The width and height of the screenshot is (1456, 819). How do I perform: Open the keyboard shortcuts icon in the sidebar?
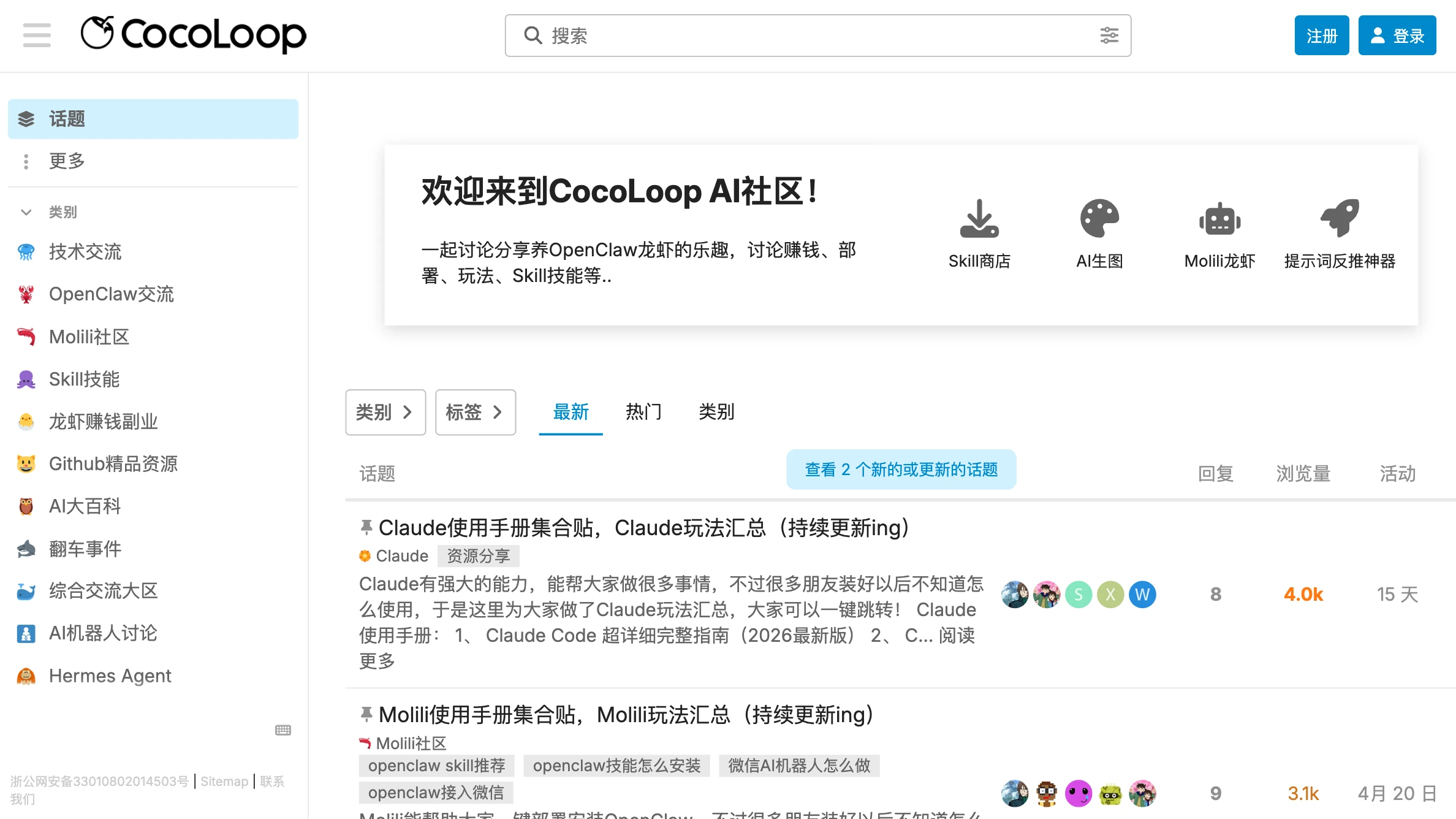[283, 730]
